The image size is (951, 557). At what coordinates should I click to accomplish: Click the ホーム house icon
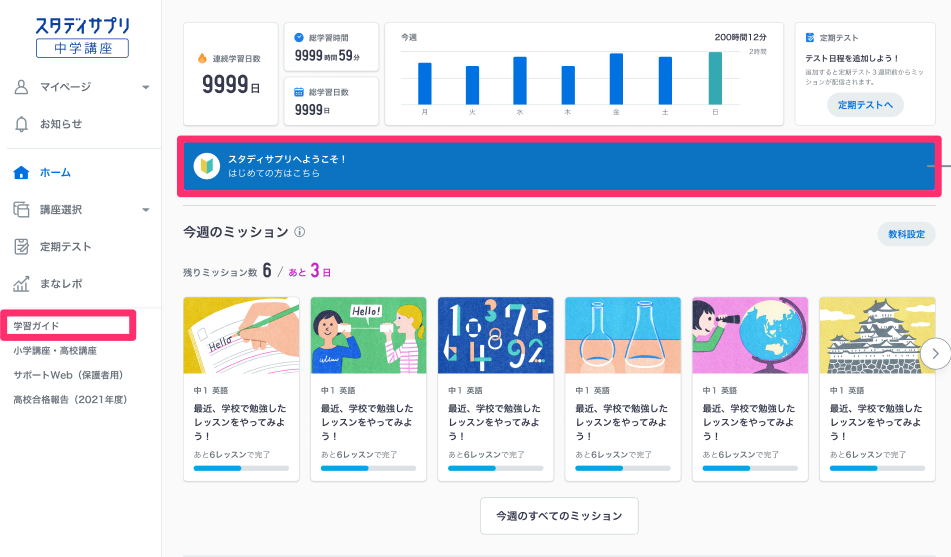pyautogui.click(x=21, y=173)
